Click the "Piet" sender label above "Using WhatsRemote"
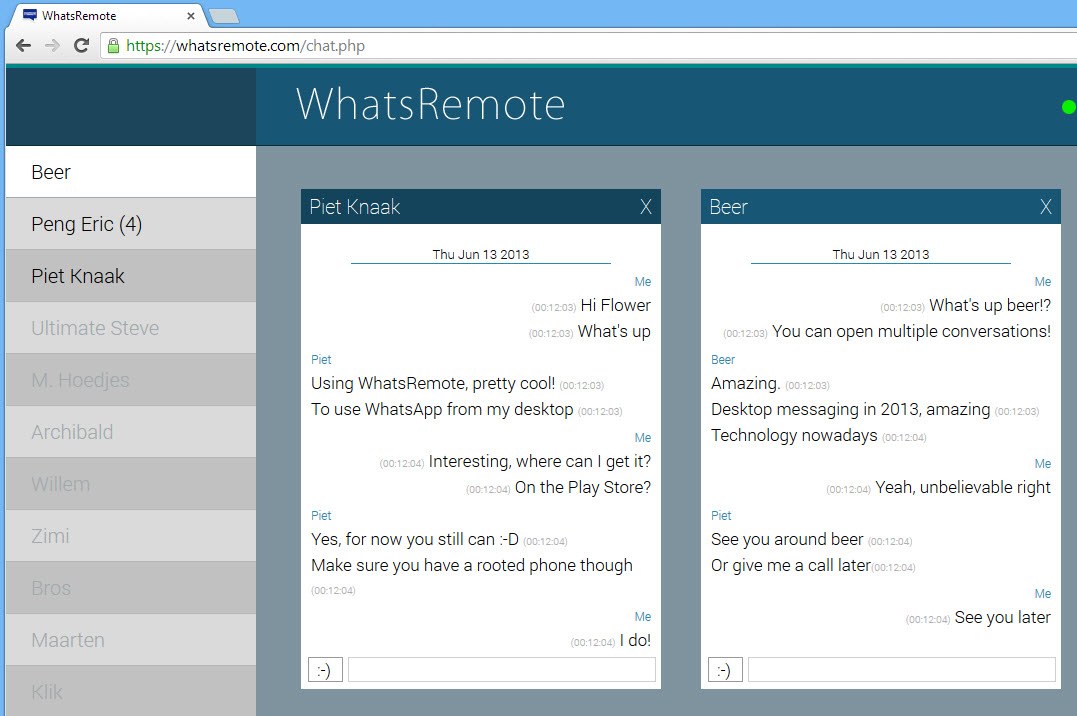Viewport: 1077px width, 716px height. (321, 359)
